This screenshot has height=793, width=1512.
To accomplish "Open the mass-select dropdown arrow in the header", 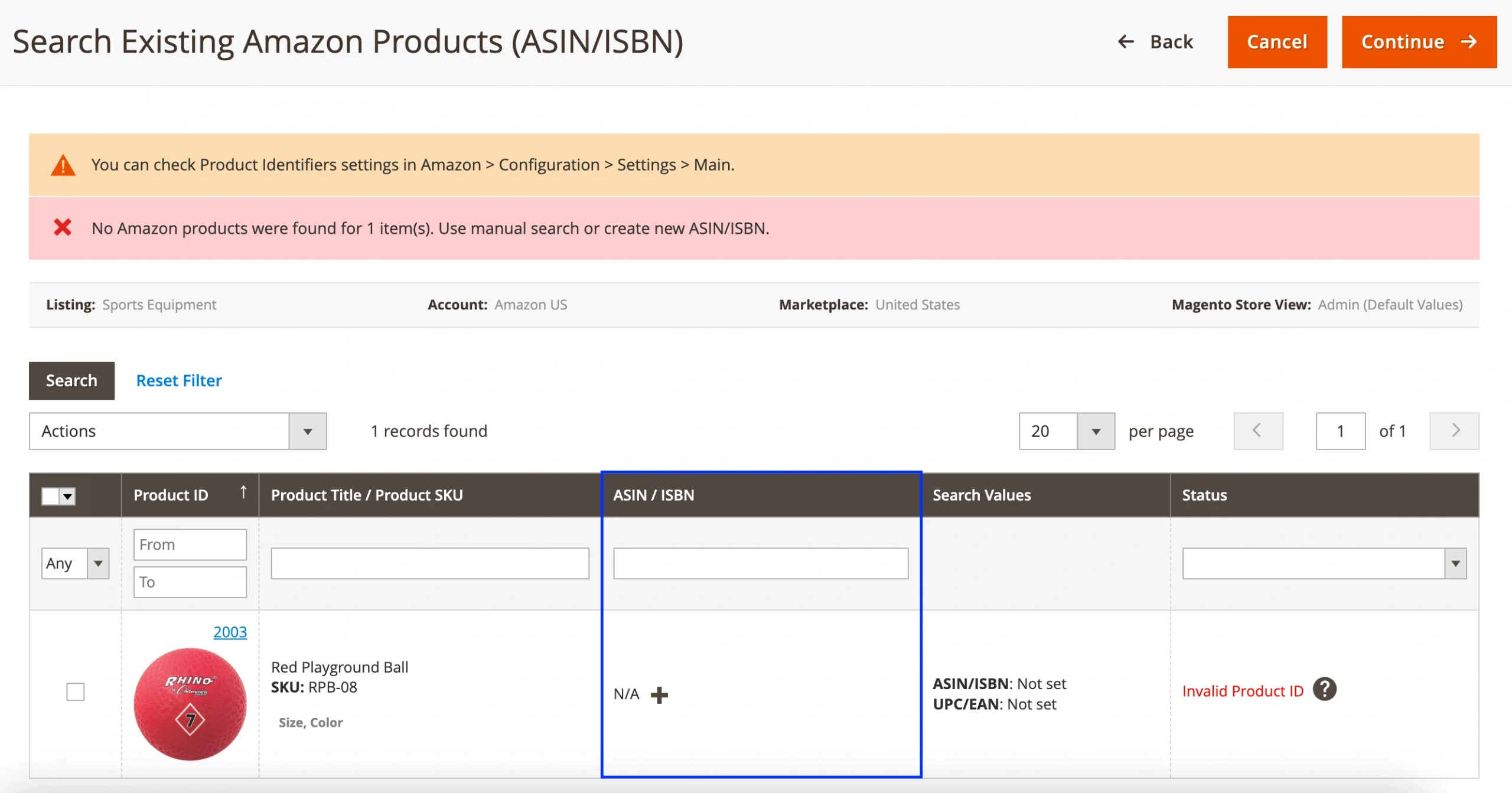I will click(66, 496).
